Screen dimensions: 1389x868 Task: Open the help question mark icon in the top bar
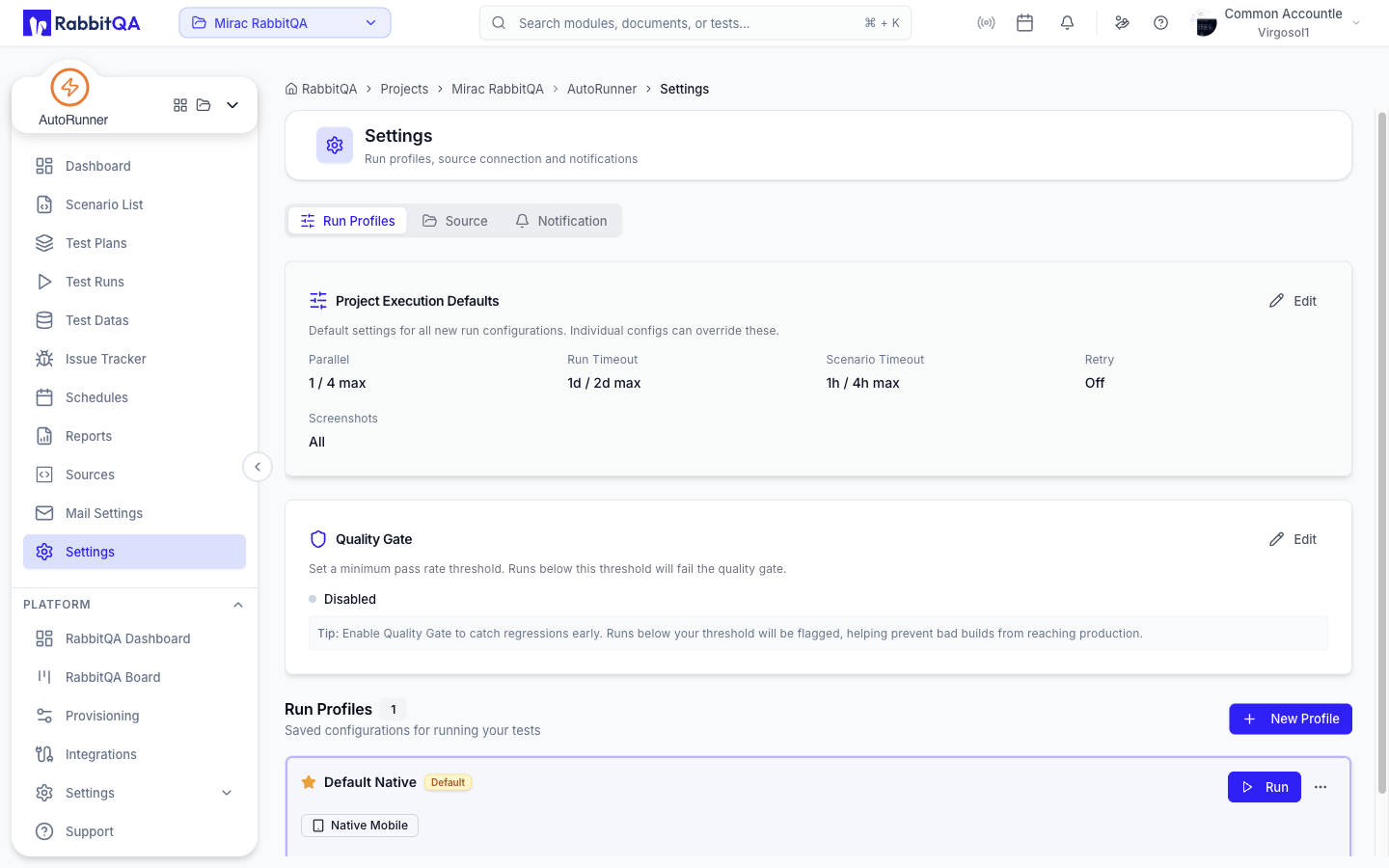click(1161, 23)
